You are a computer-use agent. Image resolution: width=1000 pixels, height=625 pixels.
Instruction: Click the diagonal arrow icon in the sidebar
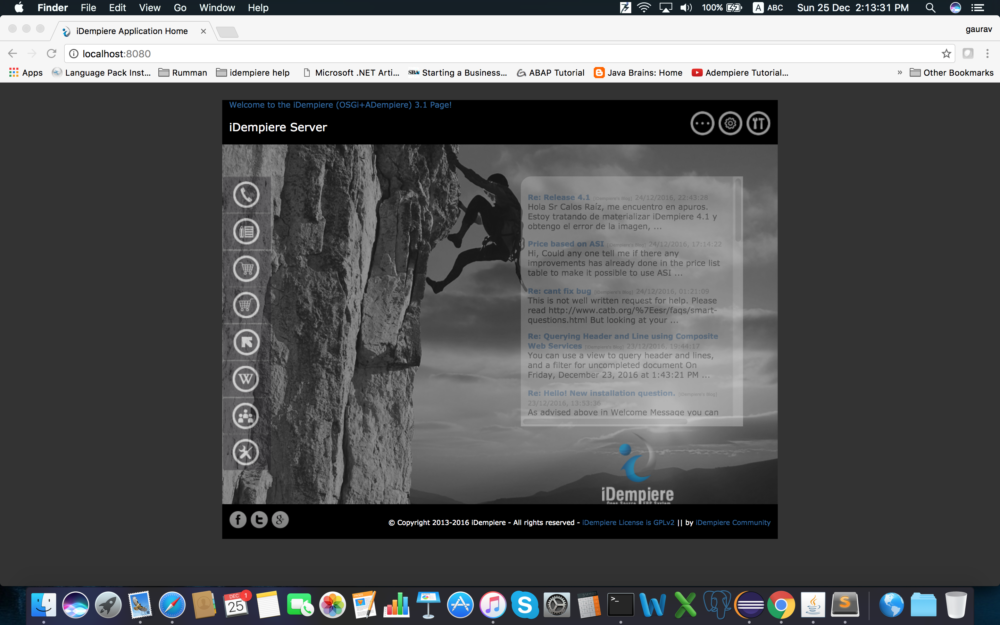pos(246,342)
